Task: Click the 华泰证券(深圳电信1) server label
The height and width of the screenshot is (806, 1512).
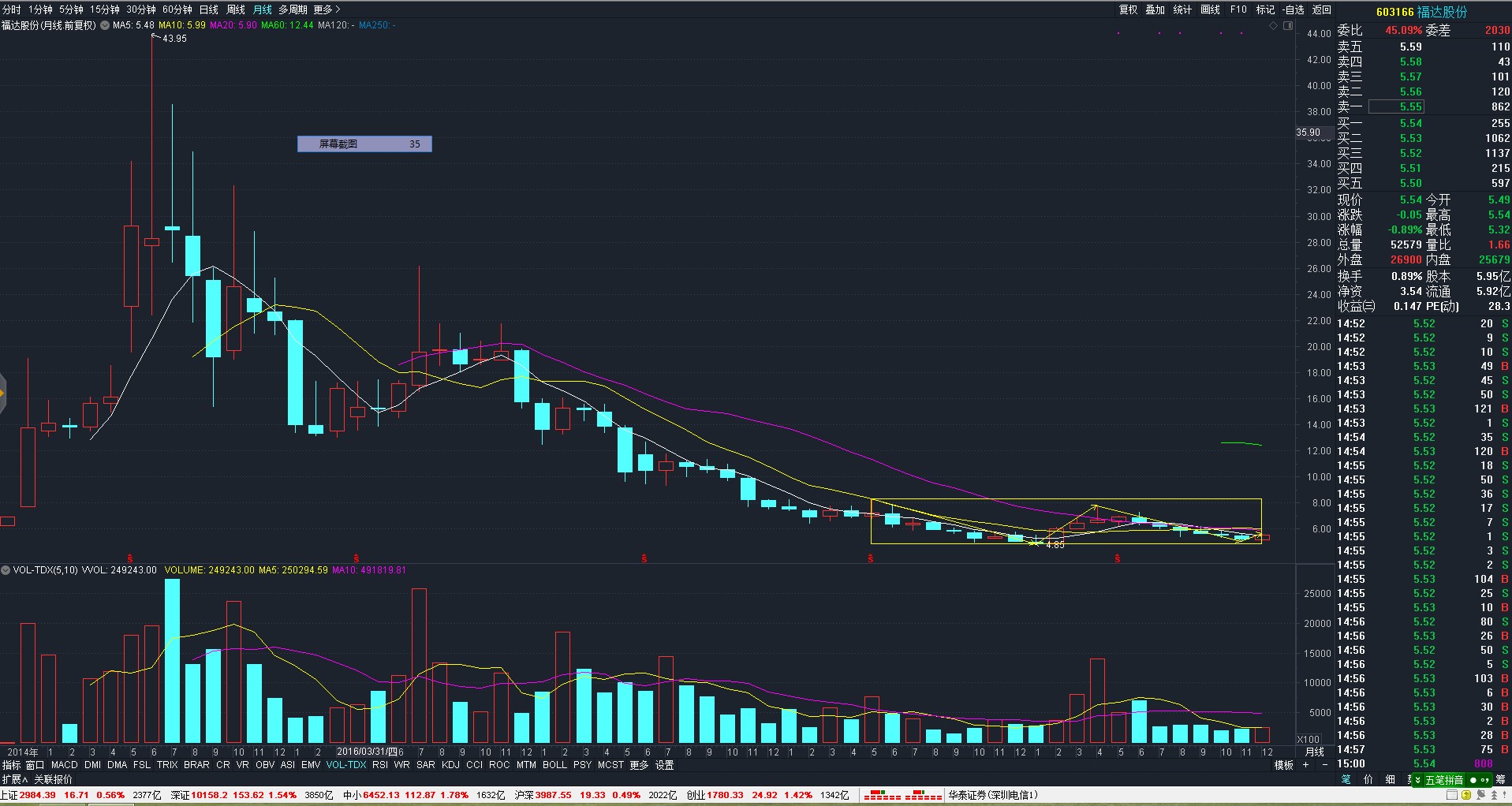Action: (x=993, y=795)
